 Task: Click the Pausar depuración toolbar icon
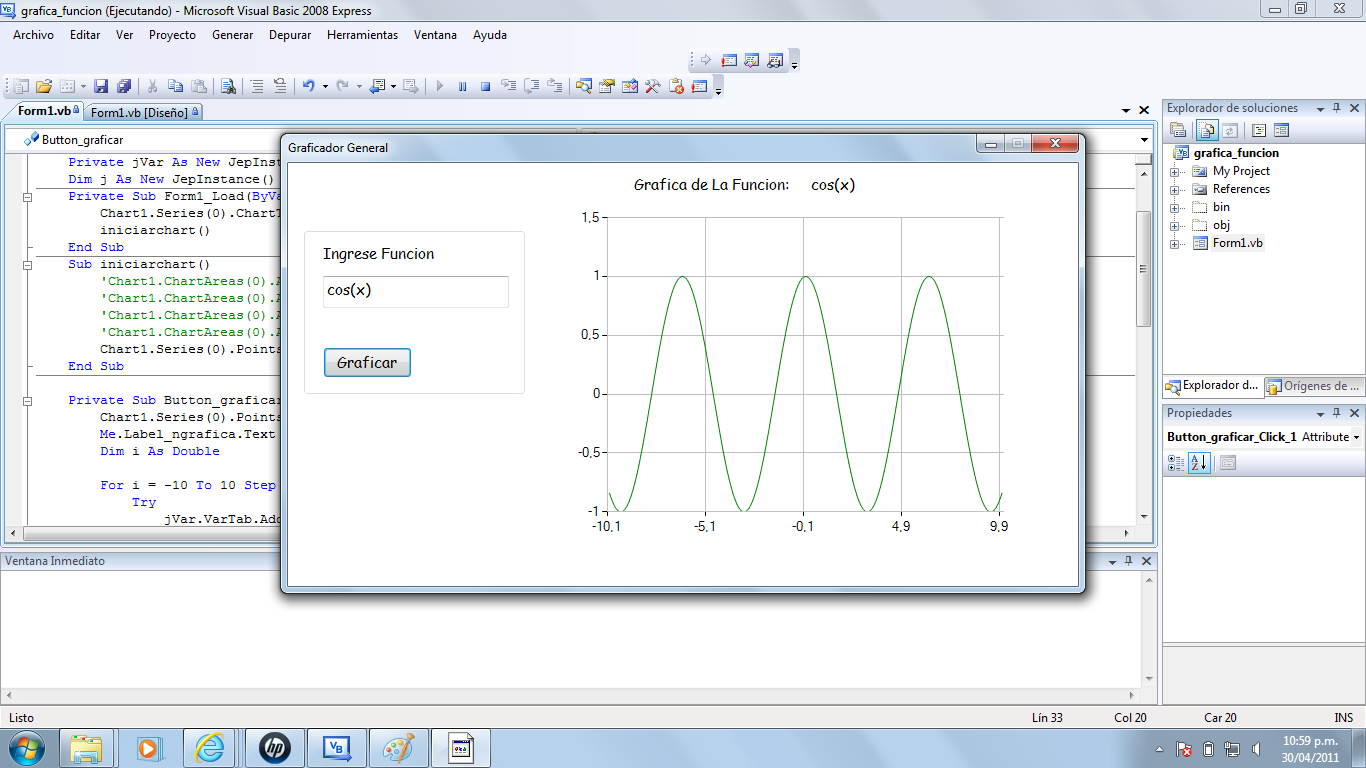point(462,86)
